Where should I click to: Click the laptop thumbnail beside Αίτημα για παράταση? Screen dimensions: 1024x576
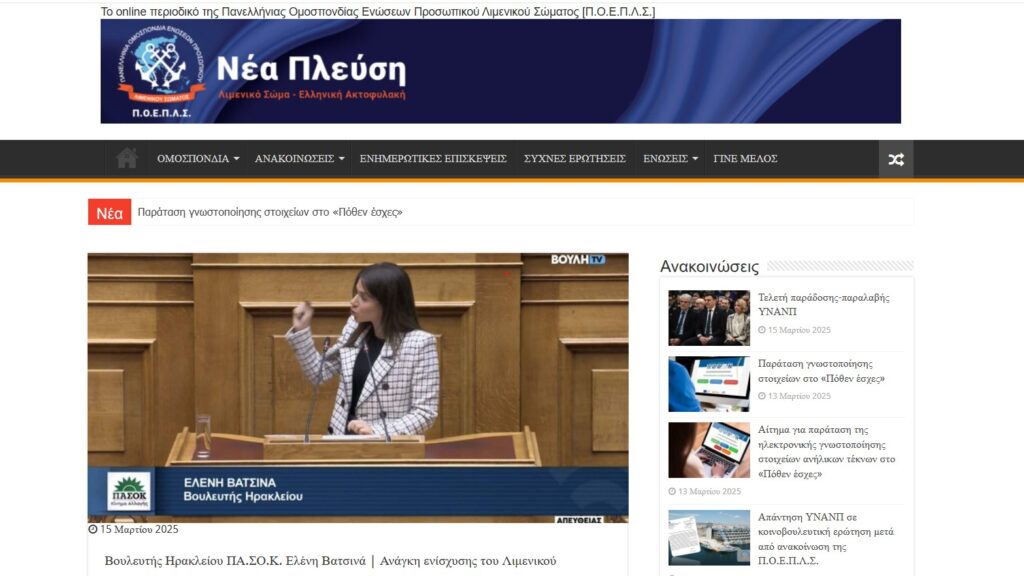pos(709,450)
